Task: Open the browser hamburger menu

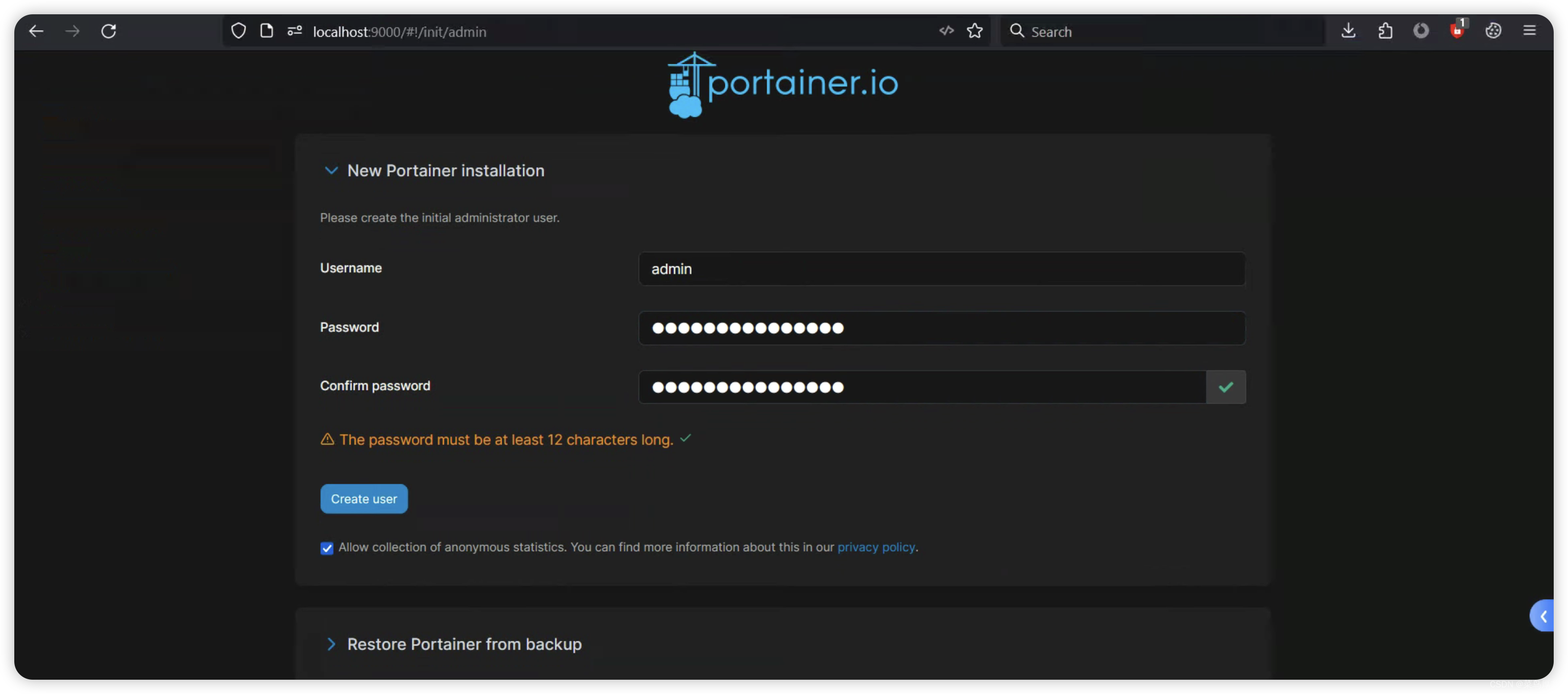Action: [x=1530, y=31]
